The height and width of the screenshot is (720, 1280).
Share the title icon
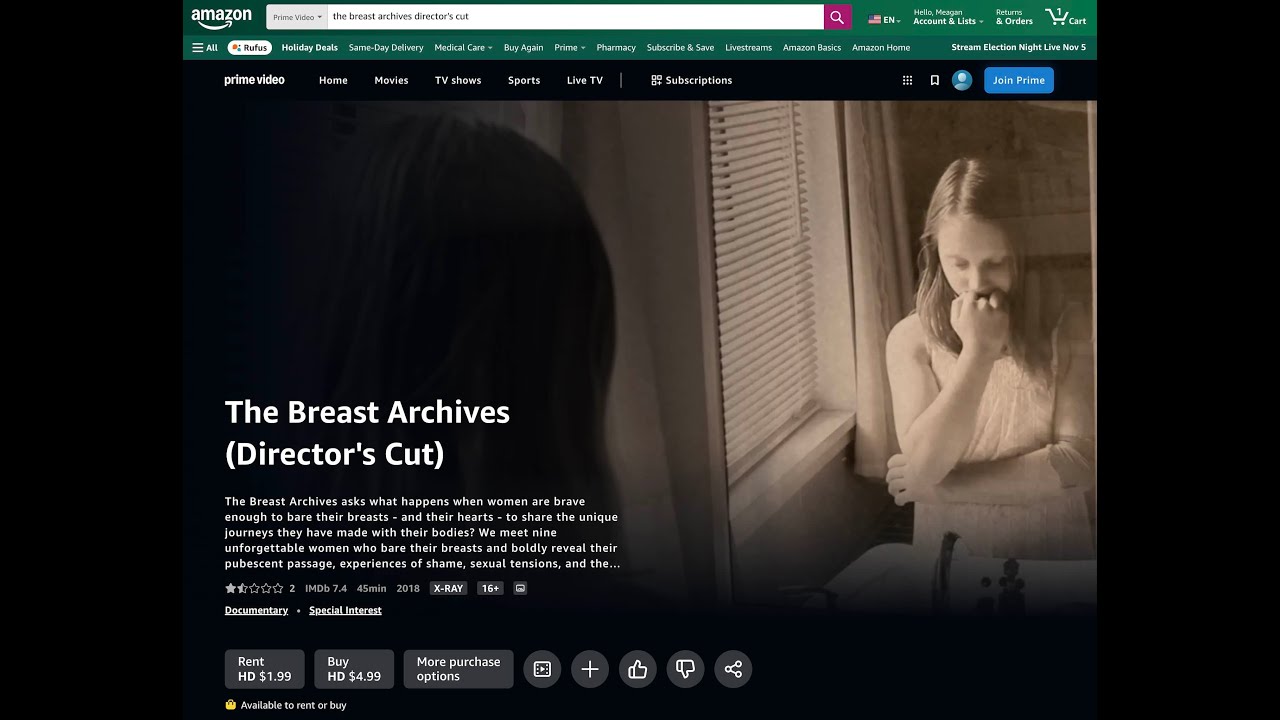click(x=733, y=669)
